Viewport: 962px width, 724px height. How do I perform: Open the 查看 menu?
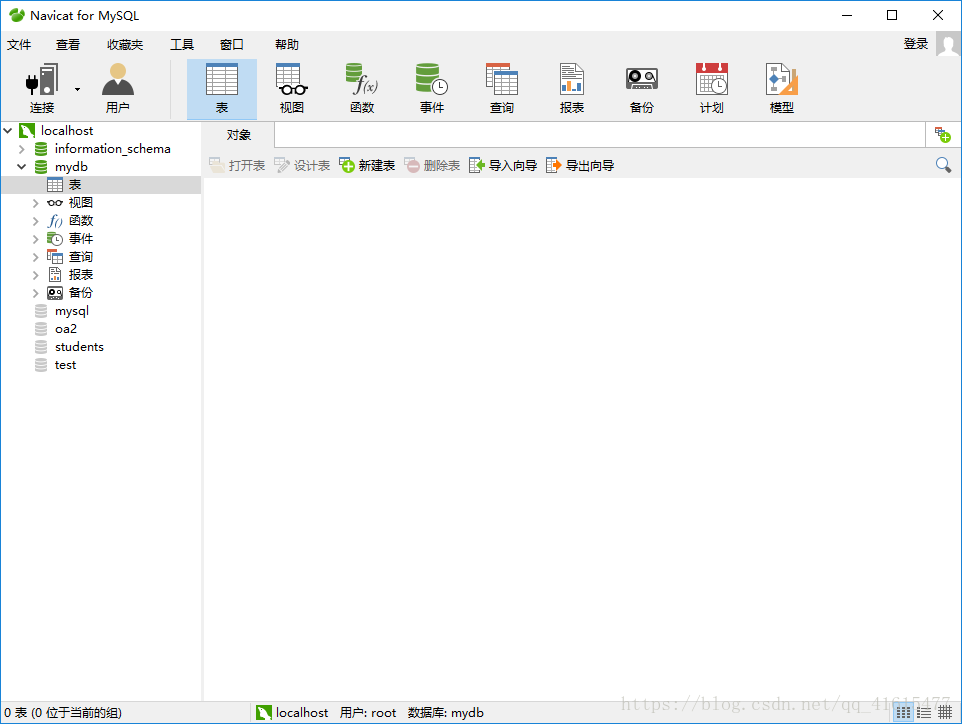[x=67, y=45]
